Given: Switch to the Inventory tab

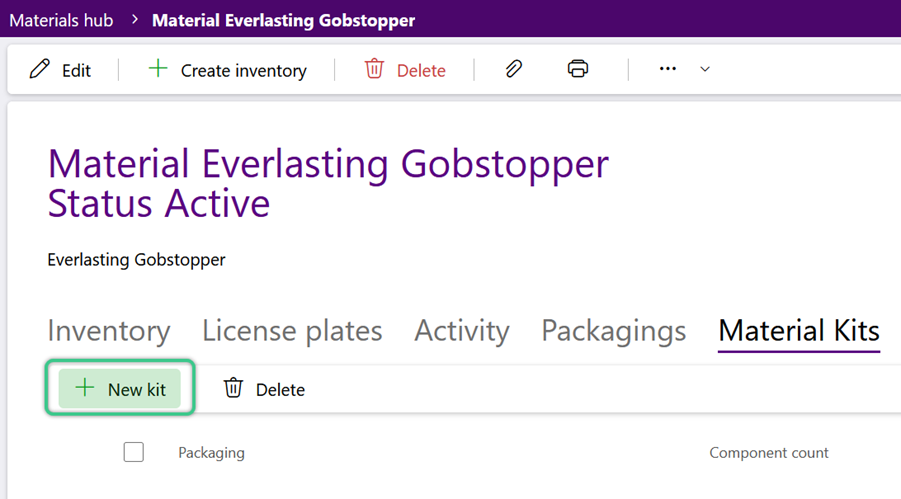Looking at the screenshot, I should point(109,331).
